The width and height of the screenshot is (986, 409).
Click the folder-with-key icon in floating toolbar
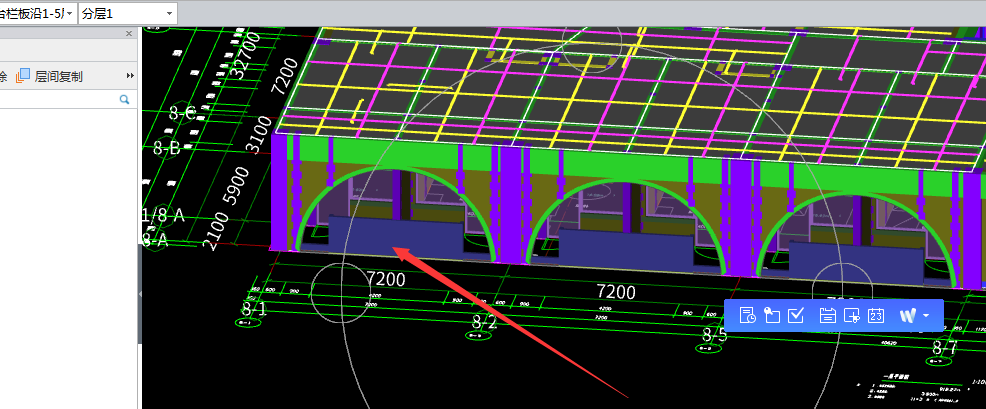click(x=772, y=315)
